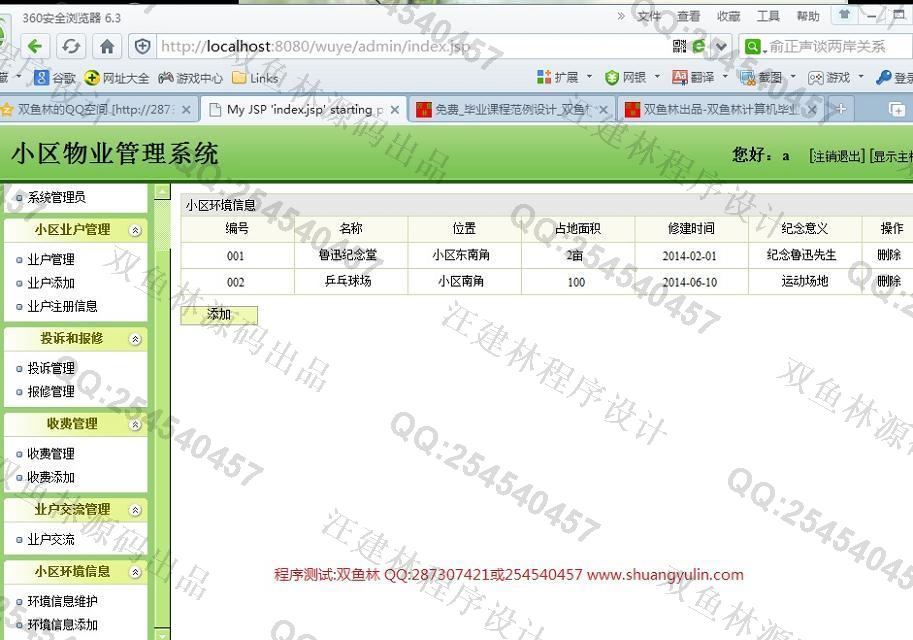The width and height of the screenshot is (913, 640).
Task: Expand the 游戏 dropdown arrow
Action: (861, 76)
